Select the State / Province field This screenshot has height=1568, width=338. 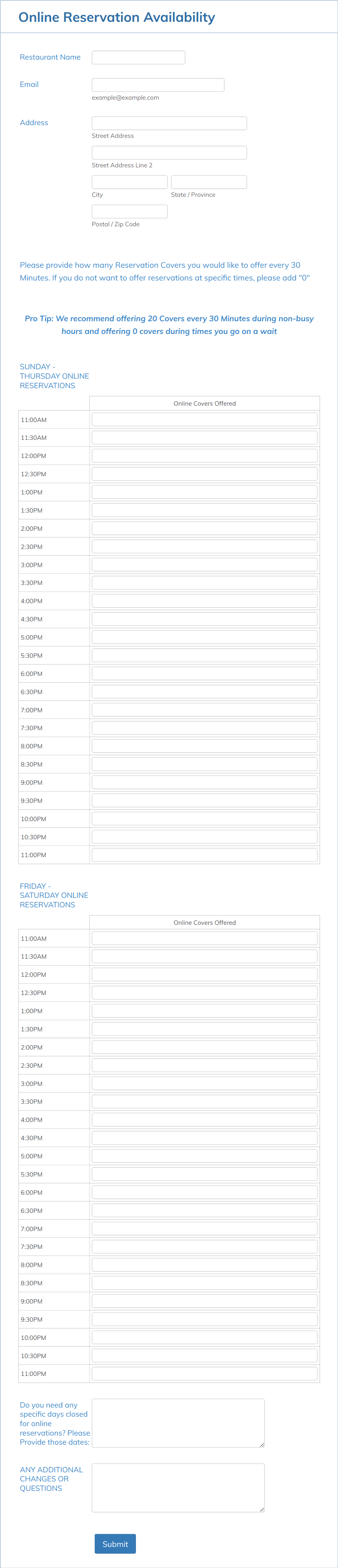(209, 182)
